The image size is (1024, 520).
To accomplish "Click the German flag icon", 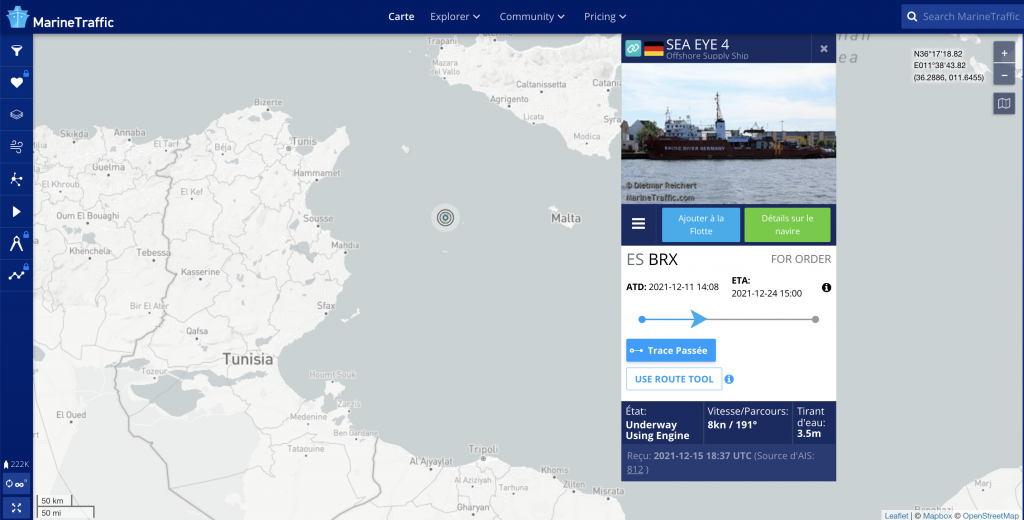I will click(x=654, y=49).
